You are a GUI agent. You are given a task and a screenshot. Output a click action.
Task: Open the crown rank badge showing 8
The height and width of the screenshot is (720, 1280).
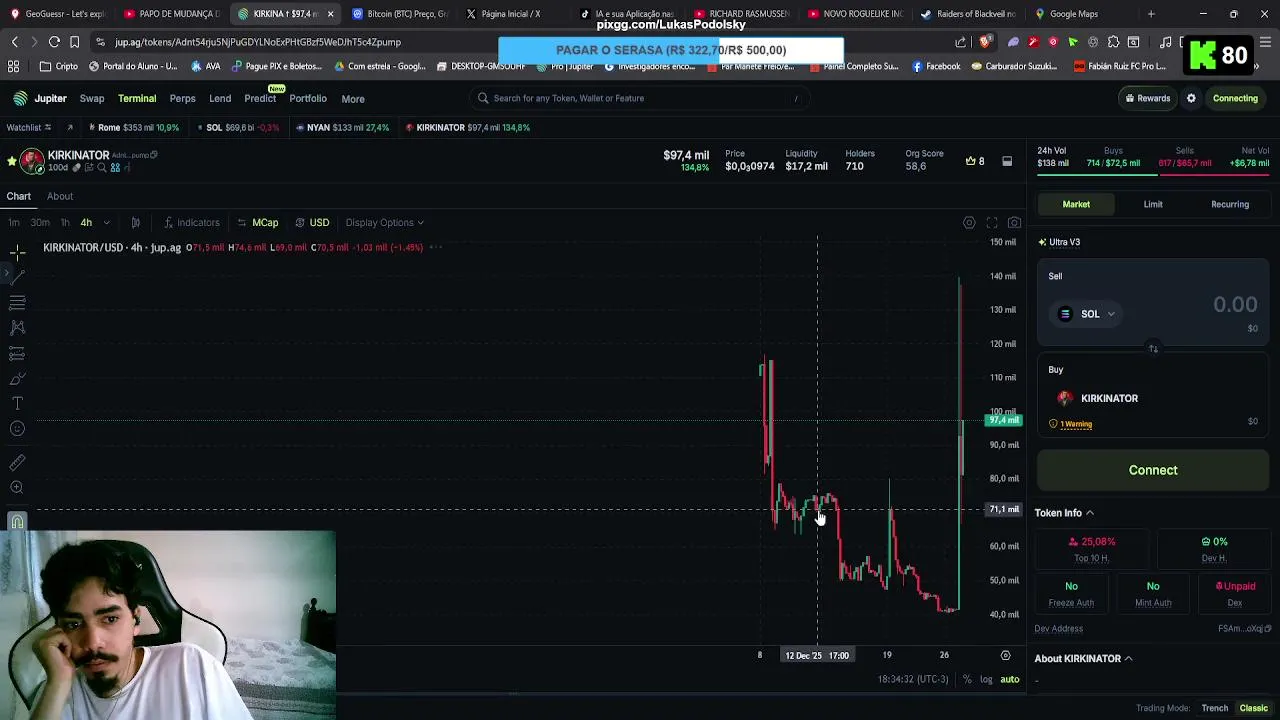[975, 161]
